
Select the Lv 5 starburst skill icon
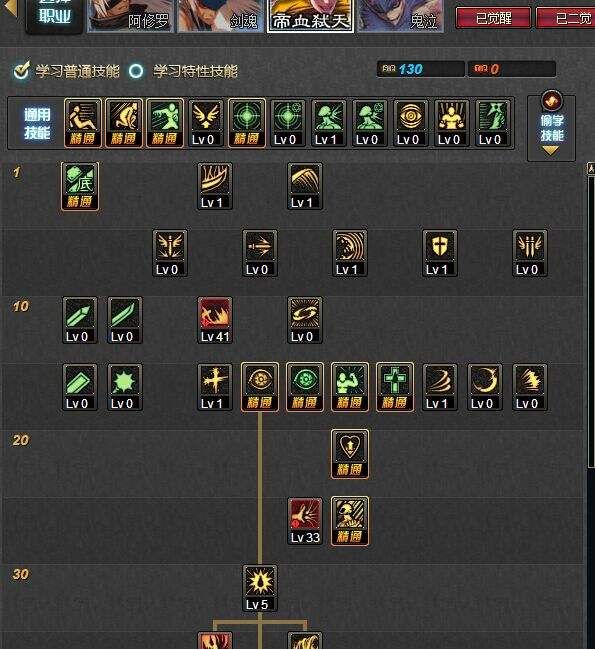(259, 588)
